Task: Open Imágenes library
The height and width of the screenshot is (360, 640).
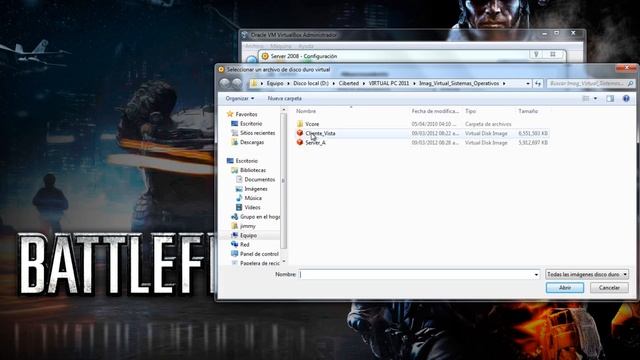Action: pyautogui.click(x=256, y=189)
